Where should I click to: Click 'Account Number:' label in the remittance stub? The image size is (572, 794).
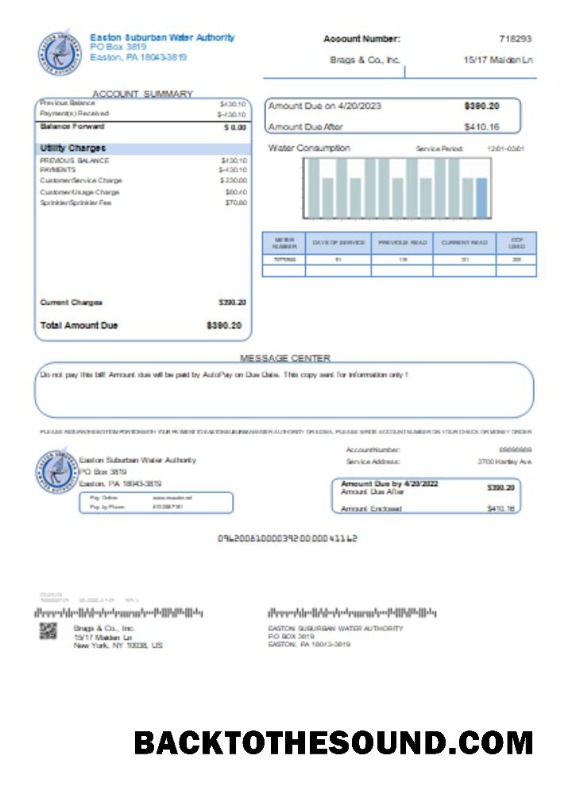(373, 450)
